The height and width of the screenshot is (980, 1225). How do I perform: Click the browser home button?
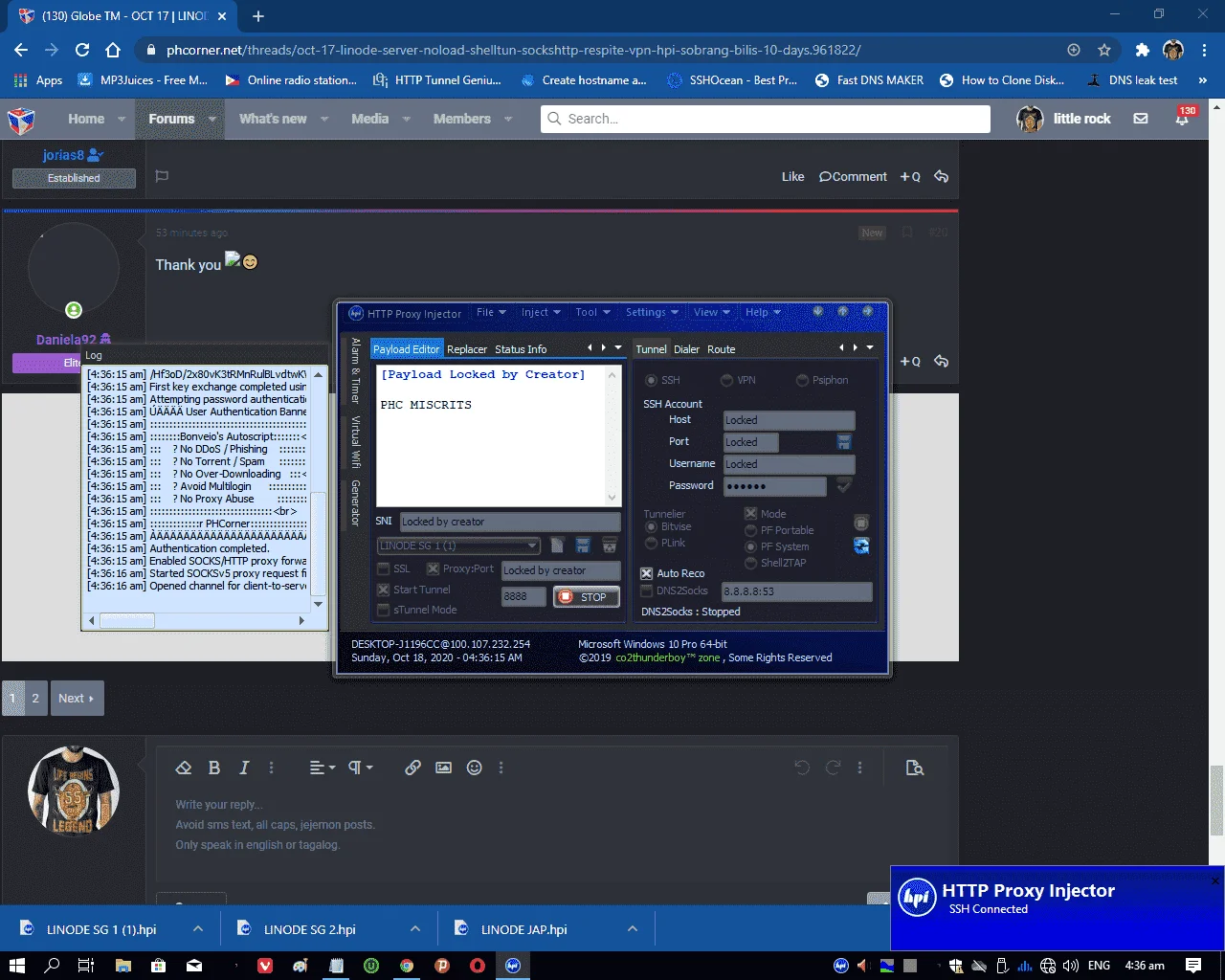(113, 50)
